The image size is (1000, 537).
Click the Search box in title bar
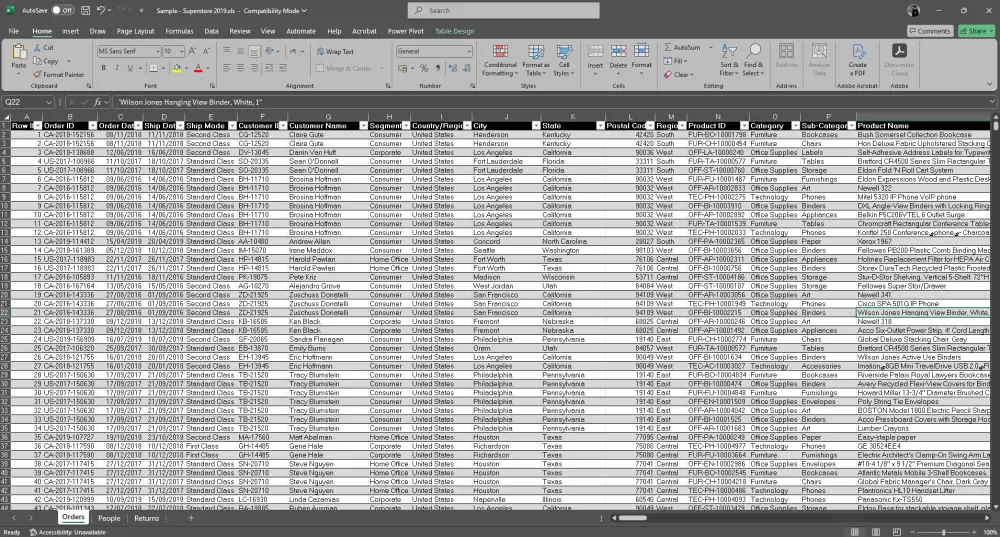coord(503,10)
